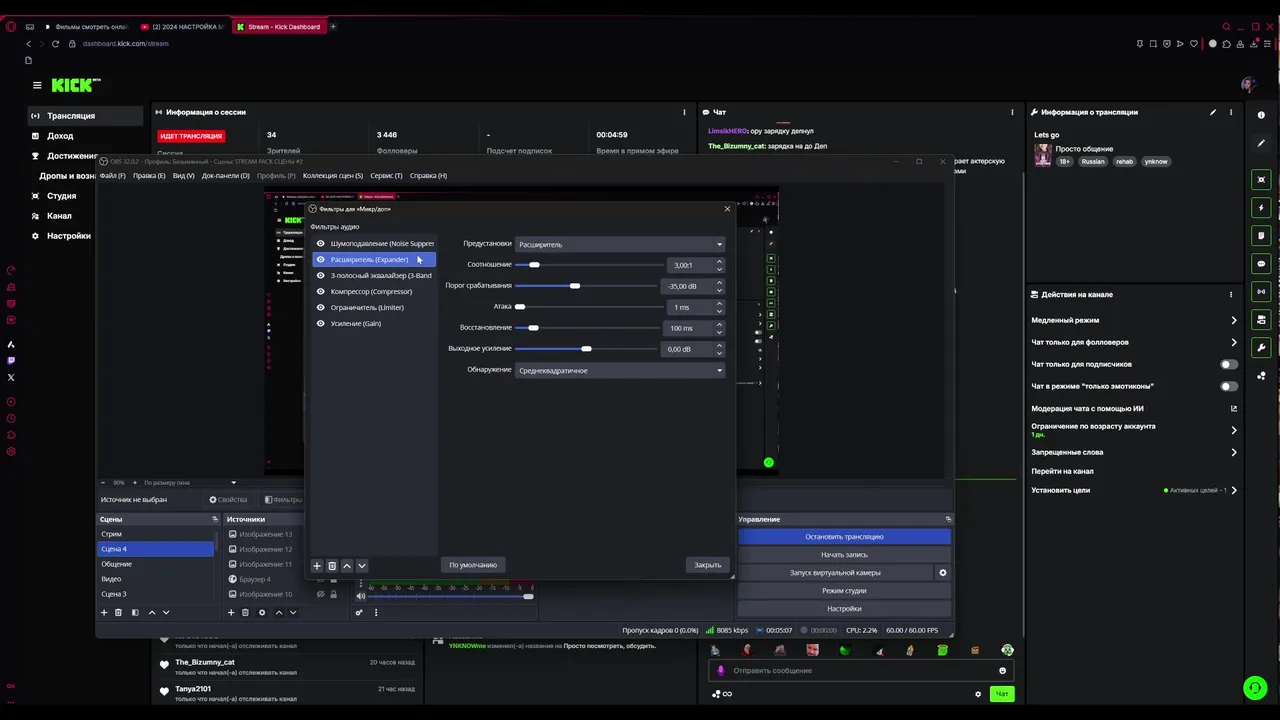This screenshot has width=1280, height=720.
Task: Delete the selected filter with trash icon
Action: pyautogui.click(x=332, y=566)
